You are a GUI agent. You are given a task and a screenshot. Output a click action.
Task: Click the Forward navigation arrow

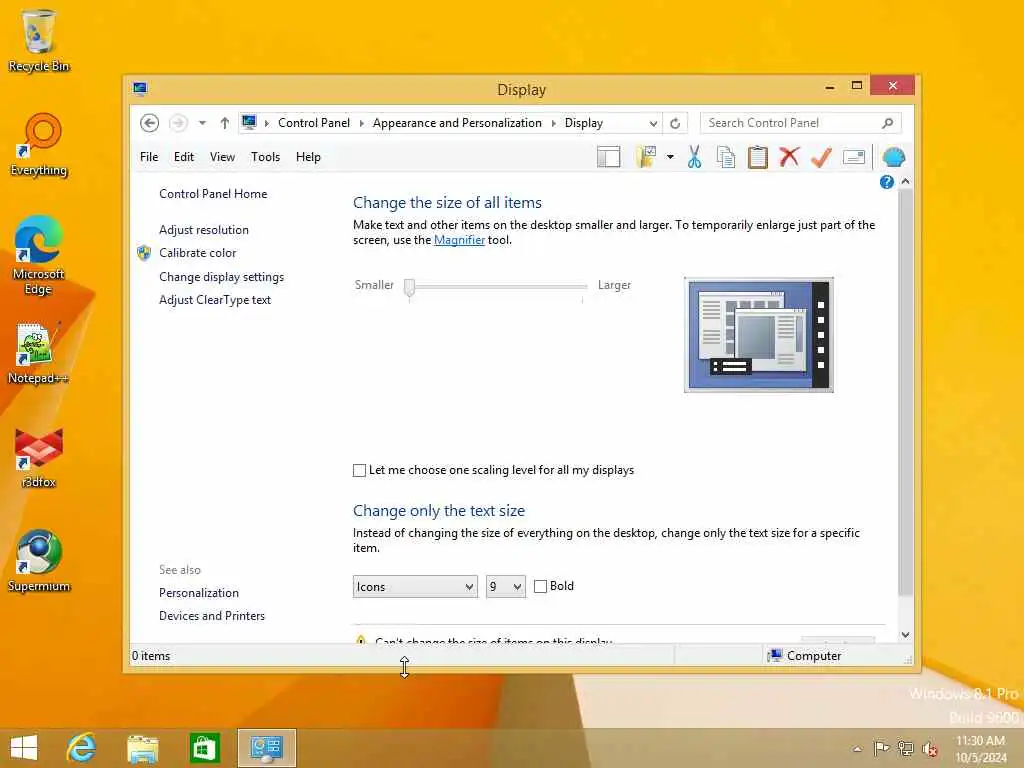pyautogui.click(x=178, y=123)
